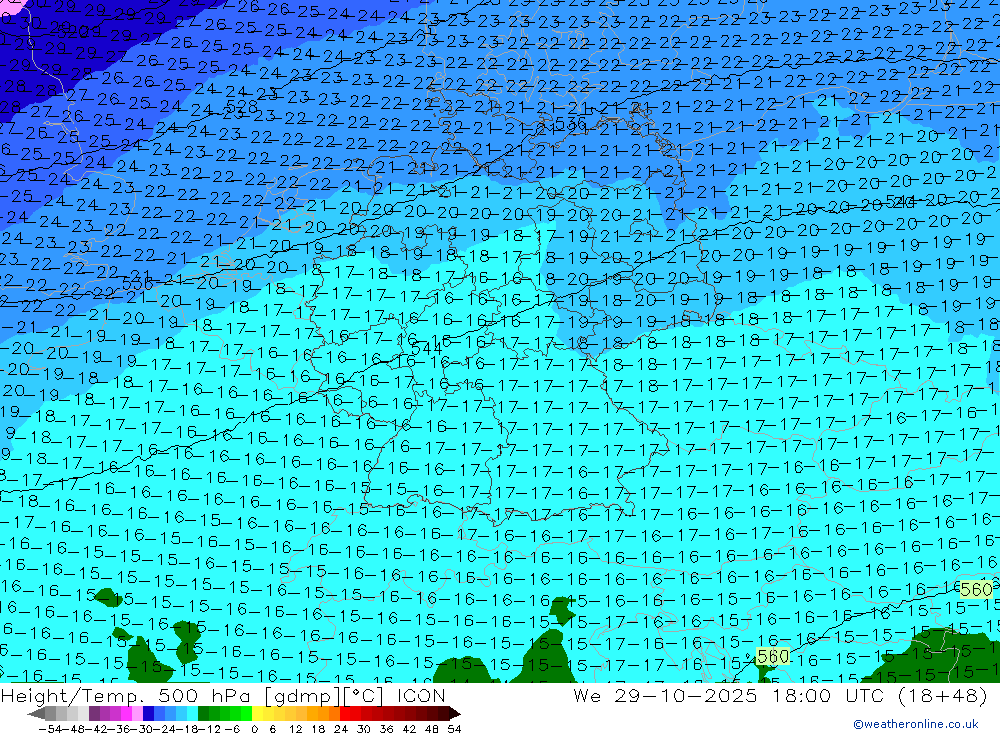
Task: Click the '544' contour label at upper right
Action: (x=901, y=202)
